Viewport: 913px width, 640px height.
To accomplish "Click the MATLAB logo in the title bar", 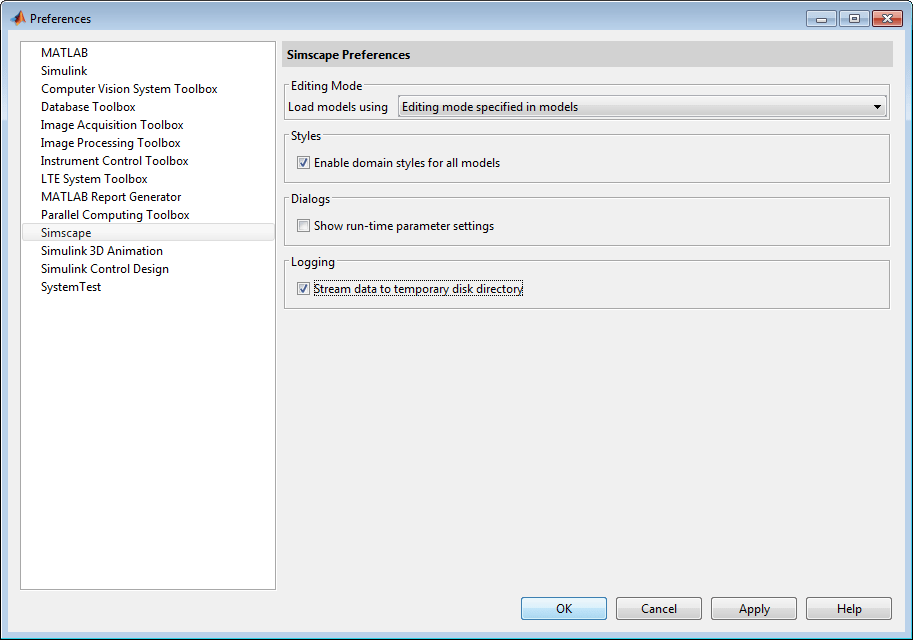I will click(x=18, y=19).
